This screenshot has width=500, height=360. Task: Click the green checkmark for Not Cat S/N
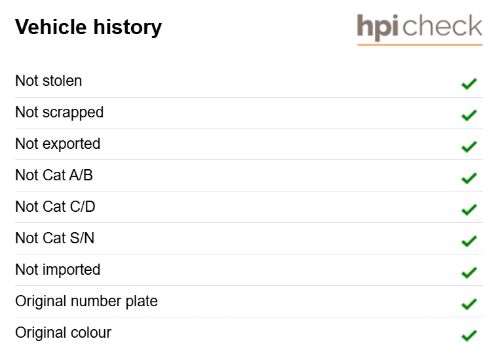pyautogui.click(x=469, y=241)
